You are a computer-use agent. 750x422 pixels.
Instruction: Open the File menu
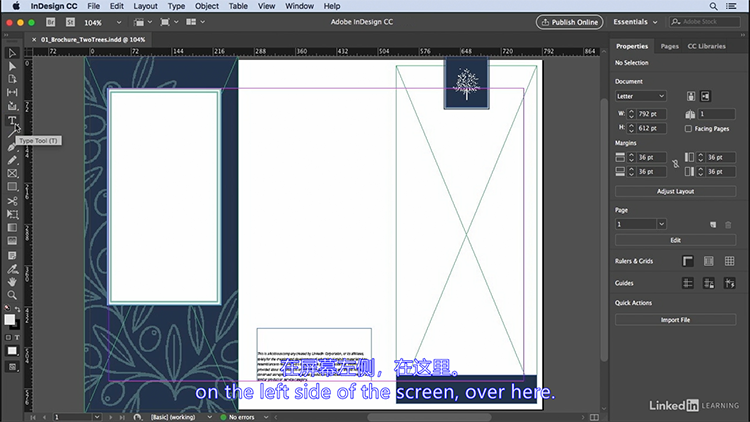[94, 6]
